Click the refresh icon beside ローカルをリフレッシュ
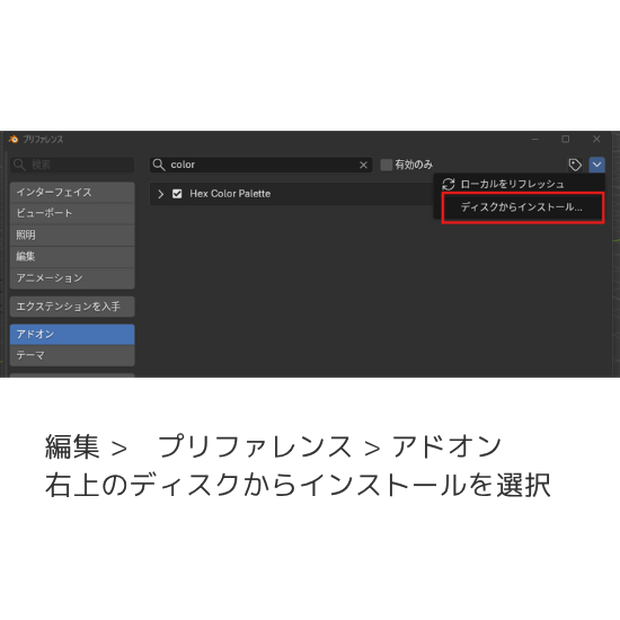The width and height of the screenshot is (620, 620). (448, 184)
